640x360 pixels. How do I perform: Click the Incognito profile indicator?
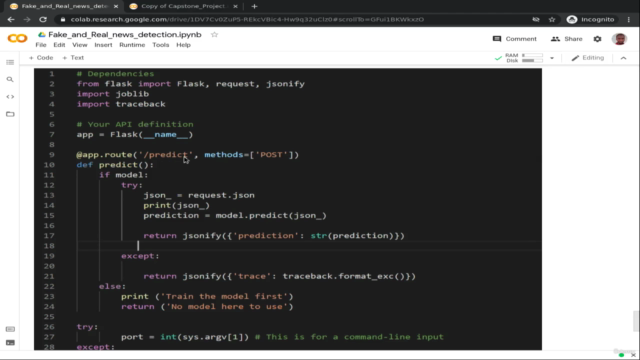pyautogui.click(x=591, y=19)
